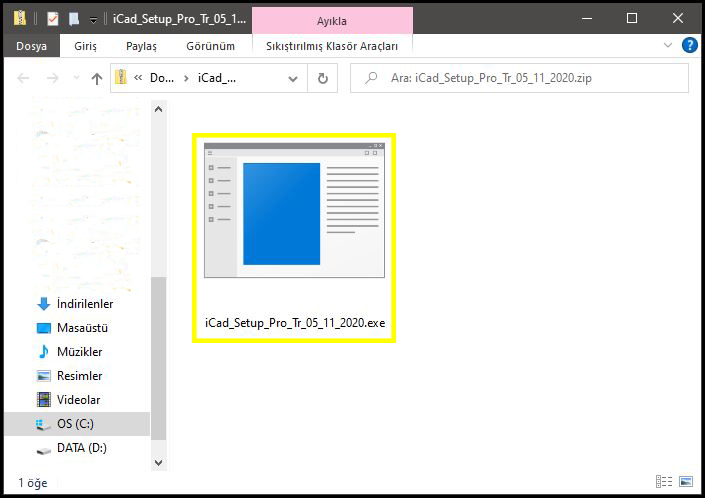
Task: Open Customize Quick Access Toolbar dropdown
Action: [x=94, y=20]
